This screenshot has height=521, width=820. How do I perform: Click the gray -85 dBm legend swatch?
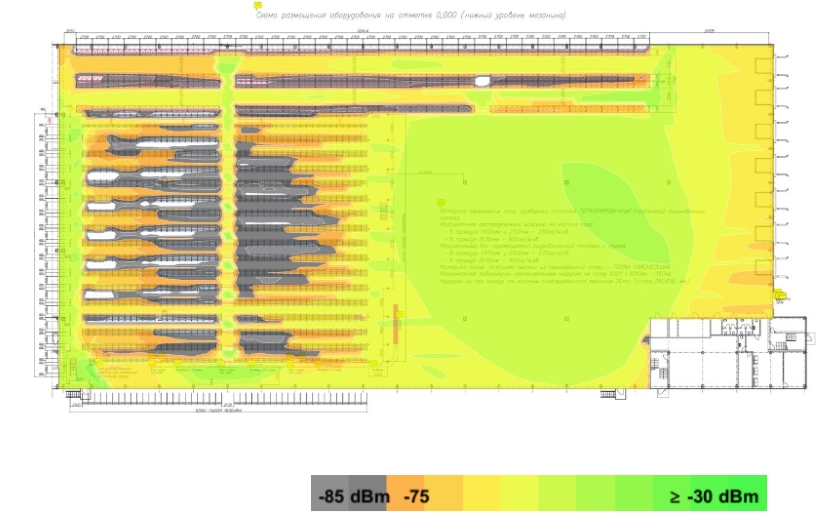(x=330, y=495)
